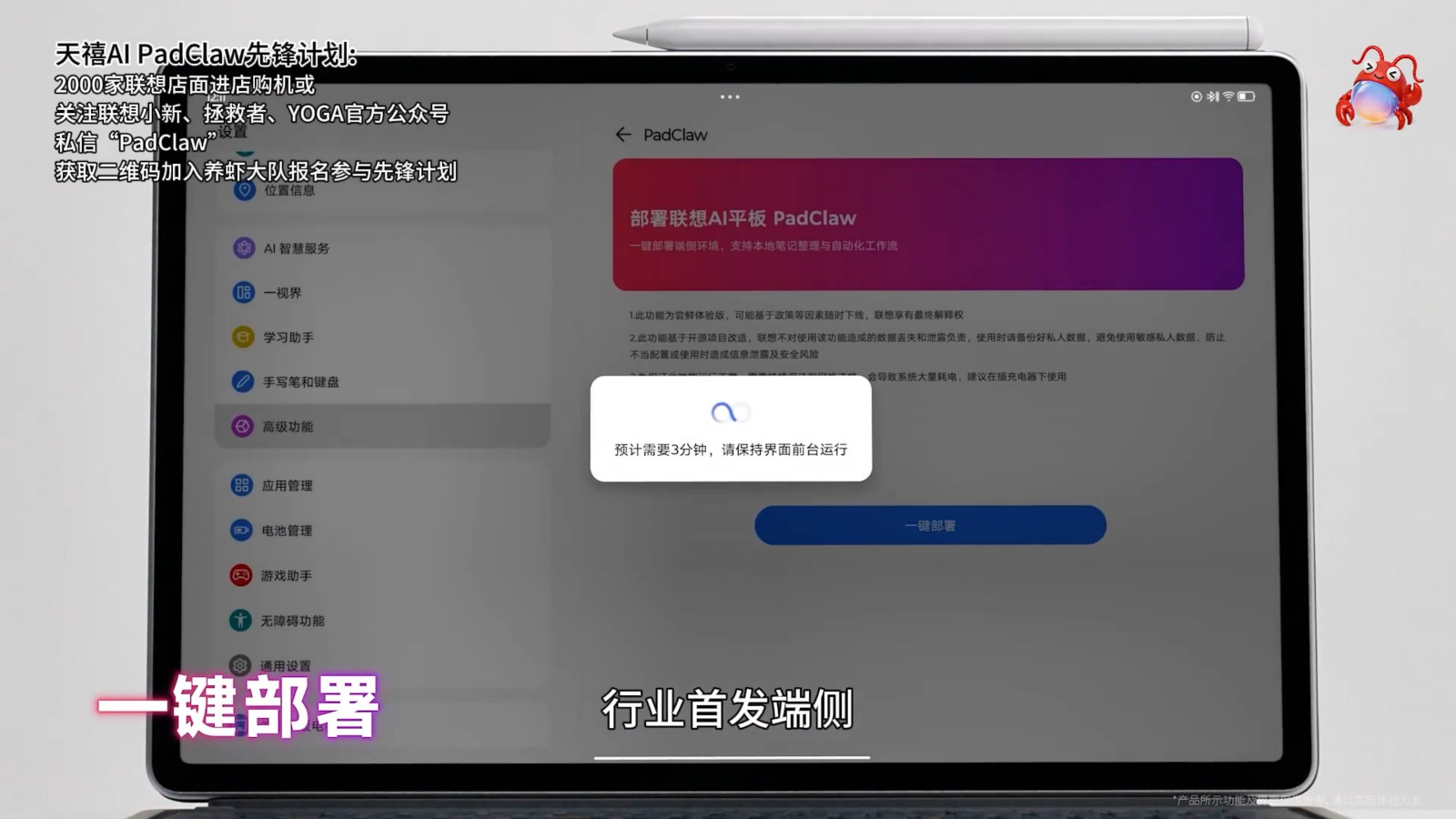Open 手写笔和键盘 pen icon
This screenshot has height=819, width=1456.
pyautogui.click(x=242, y=381)
